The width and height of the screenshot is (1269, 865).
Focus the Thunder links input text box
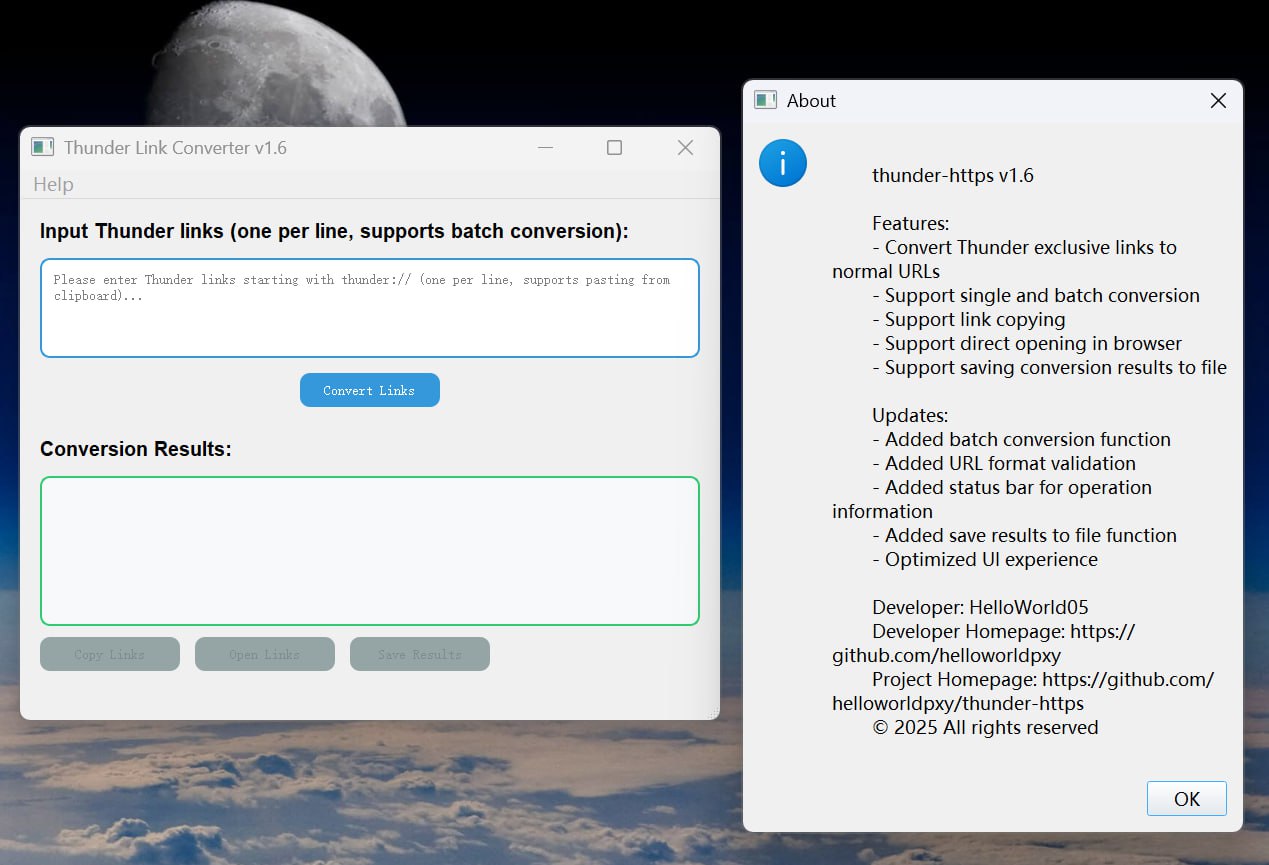(x=369, y=320)
